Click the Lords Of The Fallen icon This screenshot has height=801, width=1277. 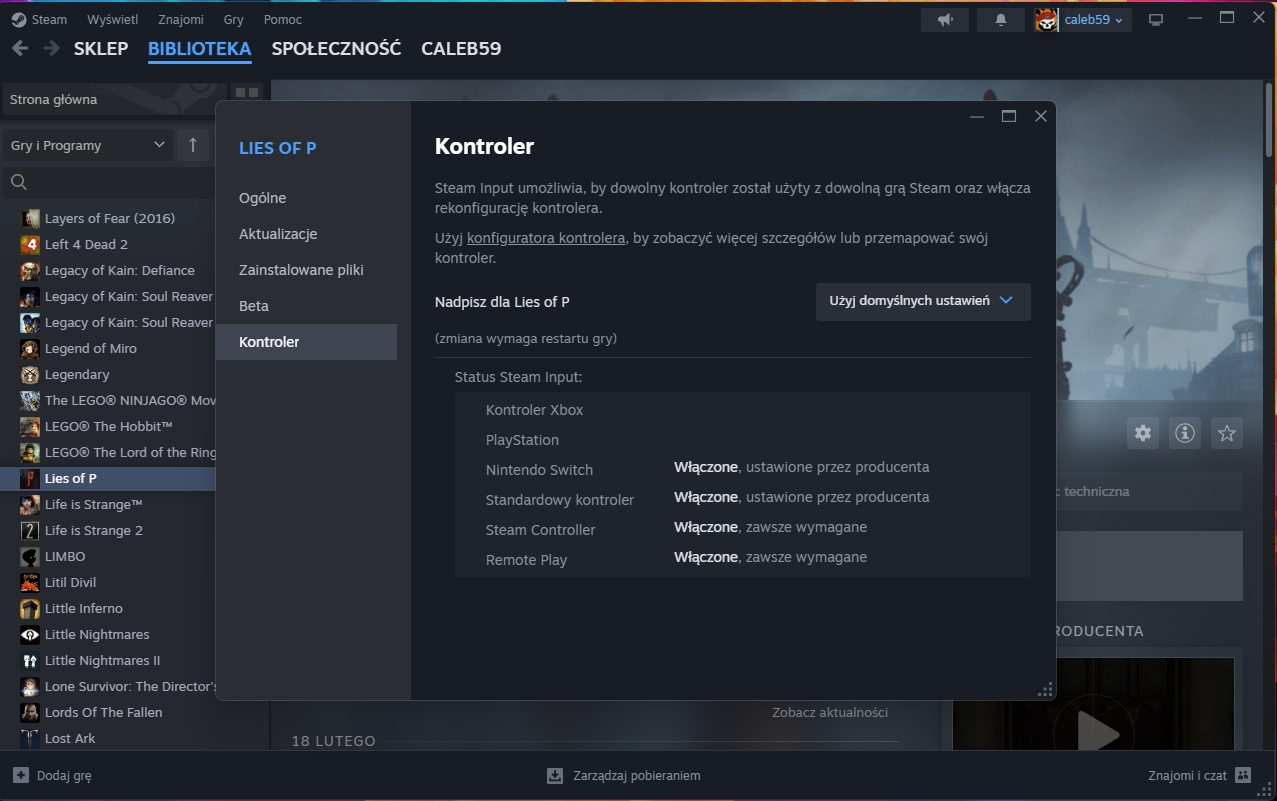[30, 712]
